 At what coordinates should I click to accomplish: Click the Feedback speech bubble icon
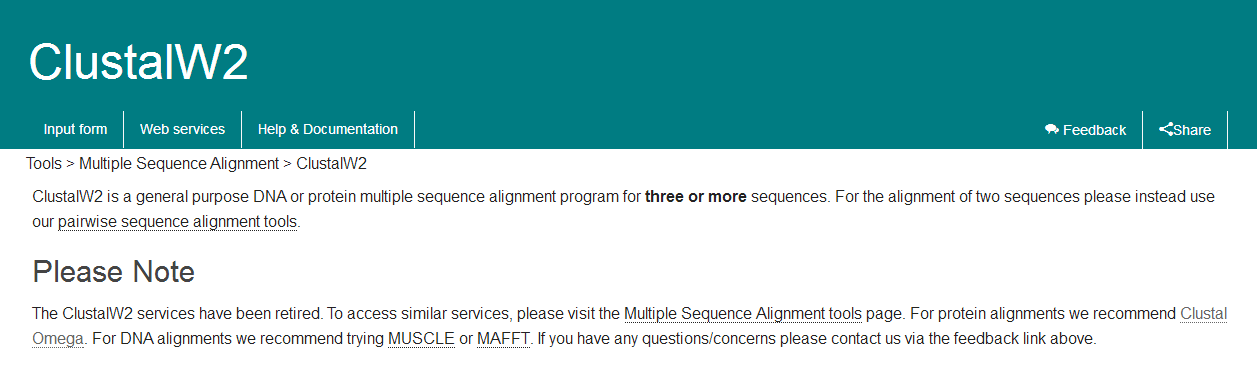point(1052,130)
